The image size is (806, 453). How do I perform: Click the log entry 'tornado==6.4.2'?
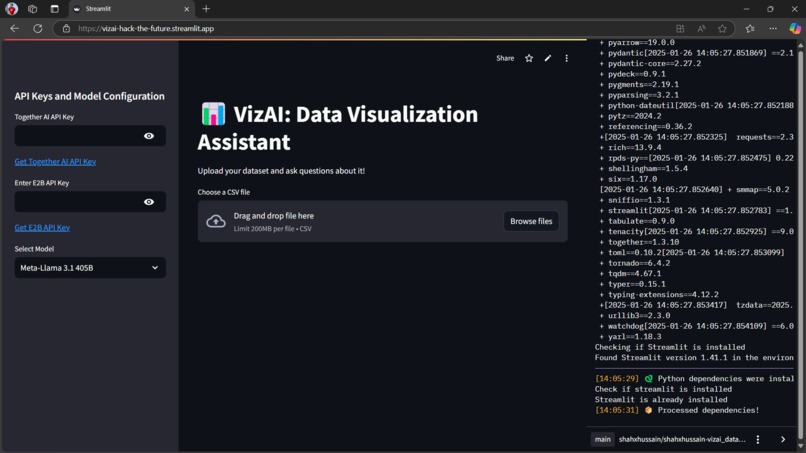[634, 263]
